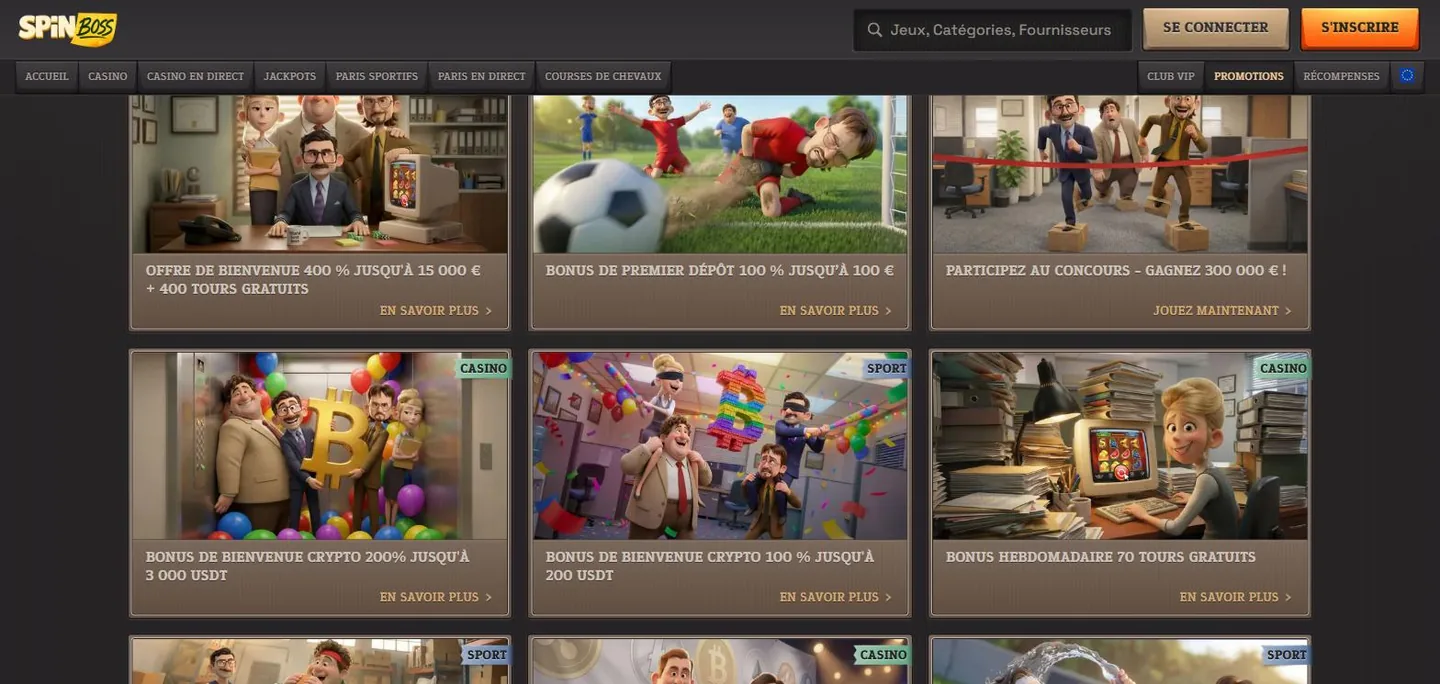Focus the Jeux, Catégories, Fournisseurs search field
1440x684 pixels.
coord(992,30)
